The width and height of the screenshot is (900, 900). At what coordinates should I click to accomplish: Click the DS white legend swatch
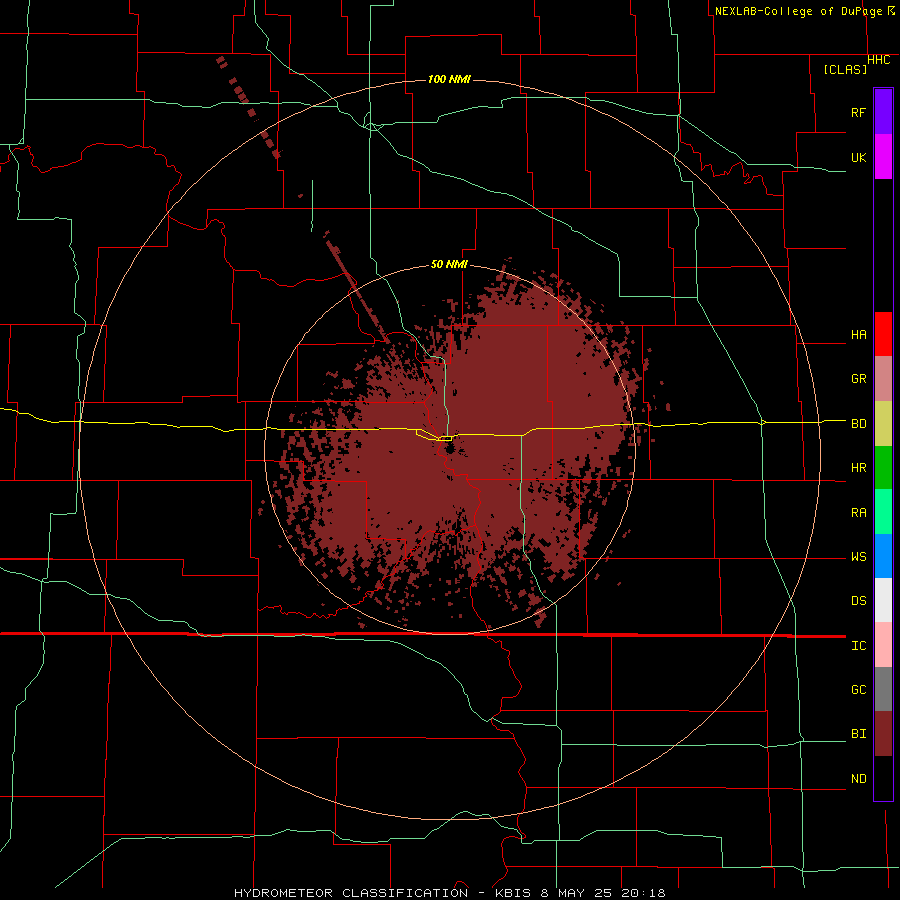[883, 600]
